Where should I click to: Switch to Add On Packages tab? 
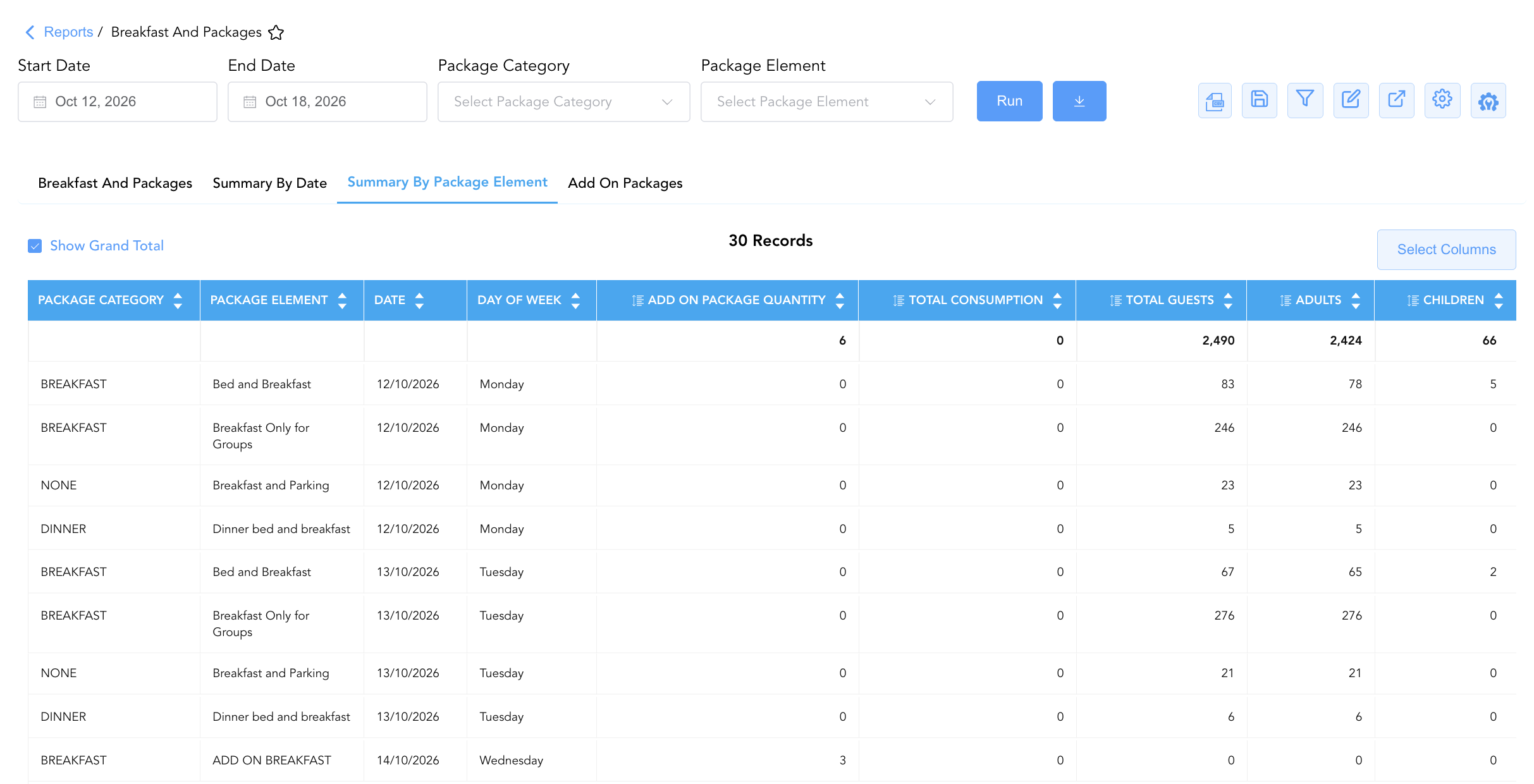click(625, 183)
